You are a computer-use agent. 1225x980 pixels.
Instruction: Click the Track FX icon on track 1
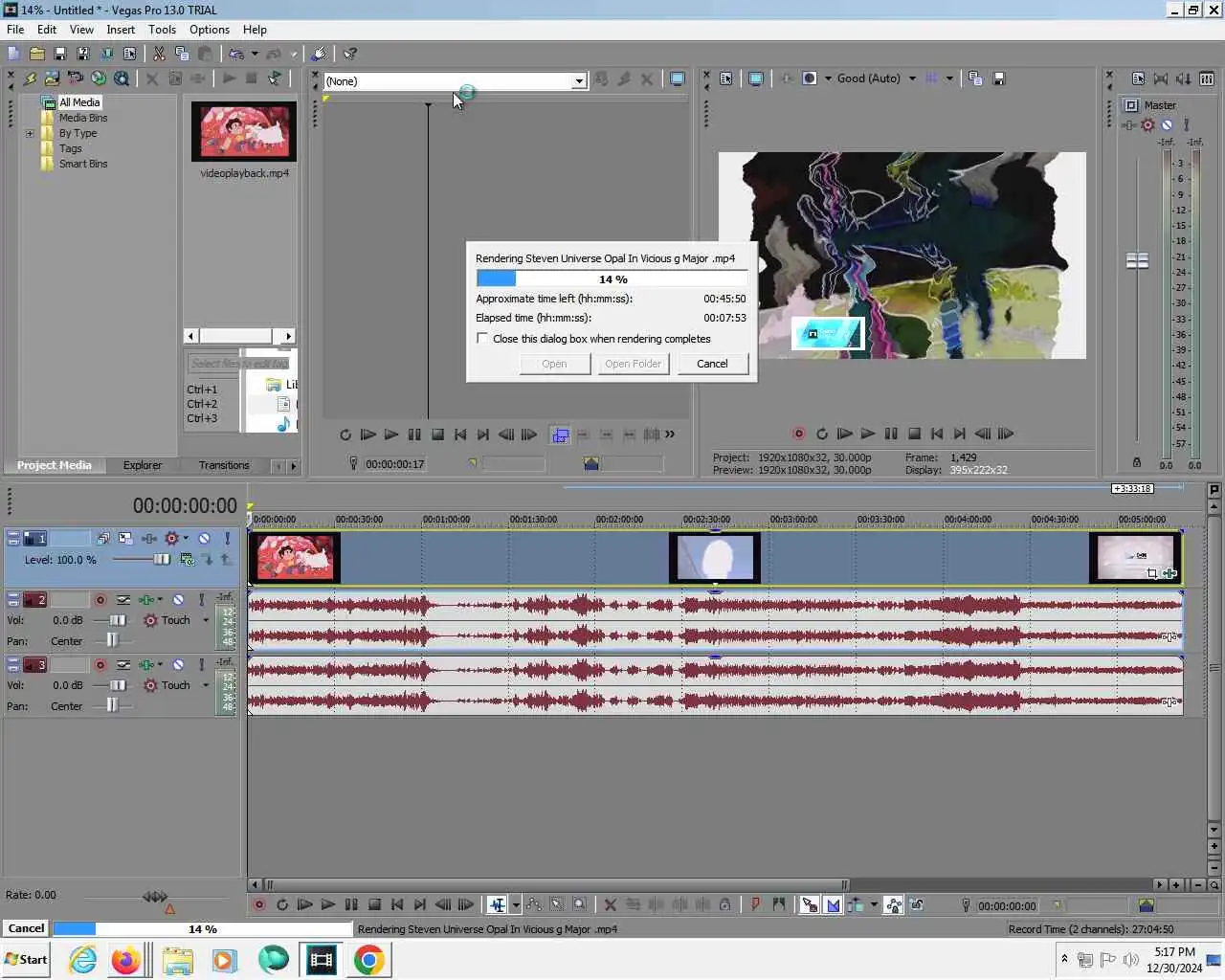(x=149, y=539)
